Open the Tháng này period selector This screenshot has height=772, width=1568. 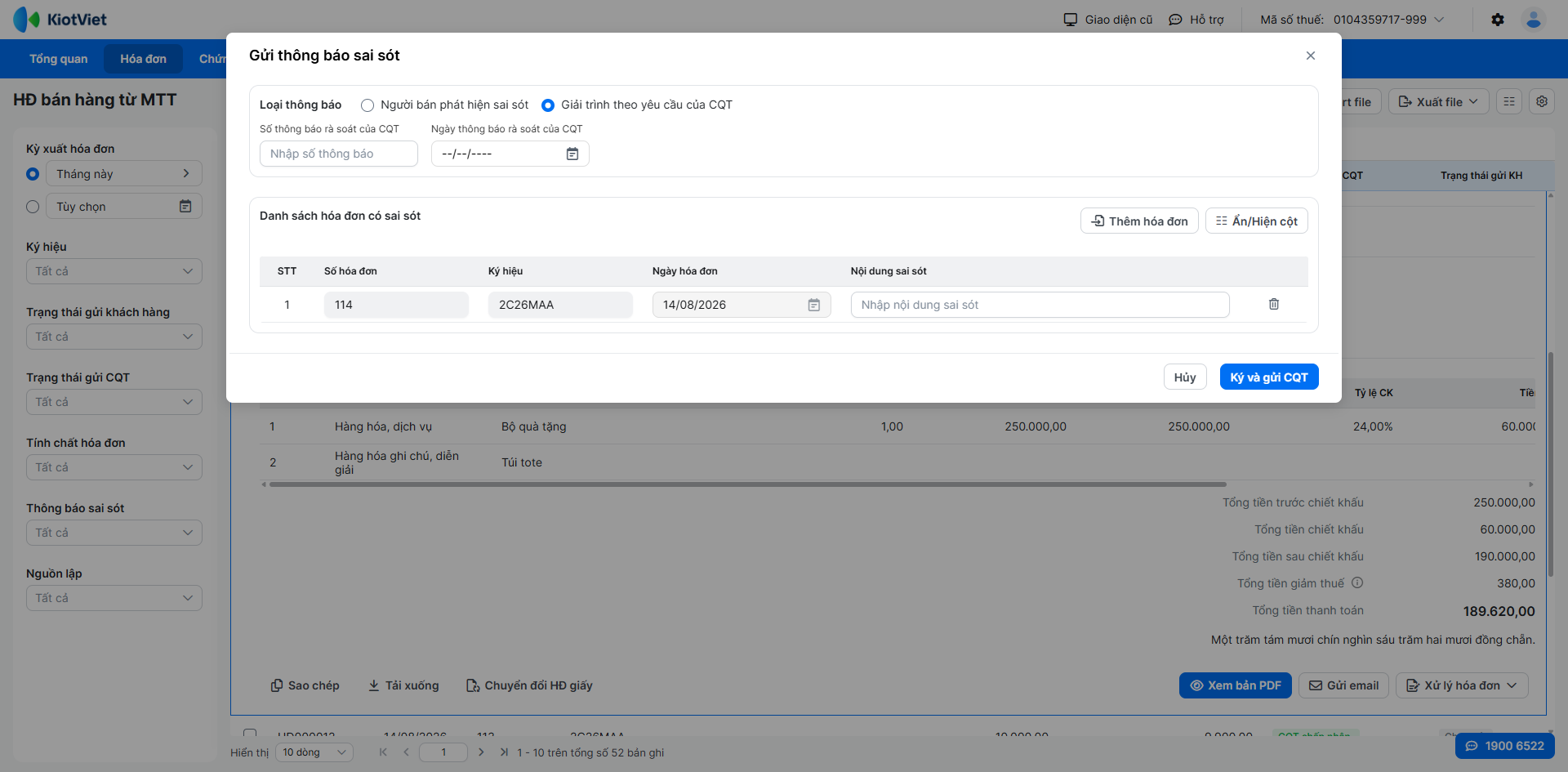pos(124,173)
